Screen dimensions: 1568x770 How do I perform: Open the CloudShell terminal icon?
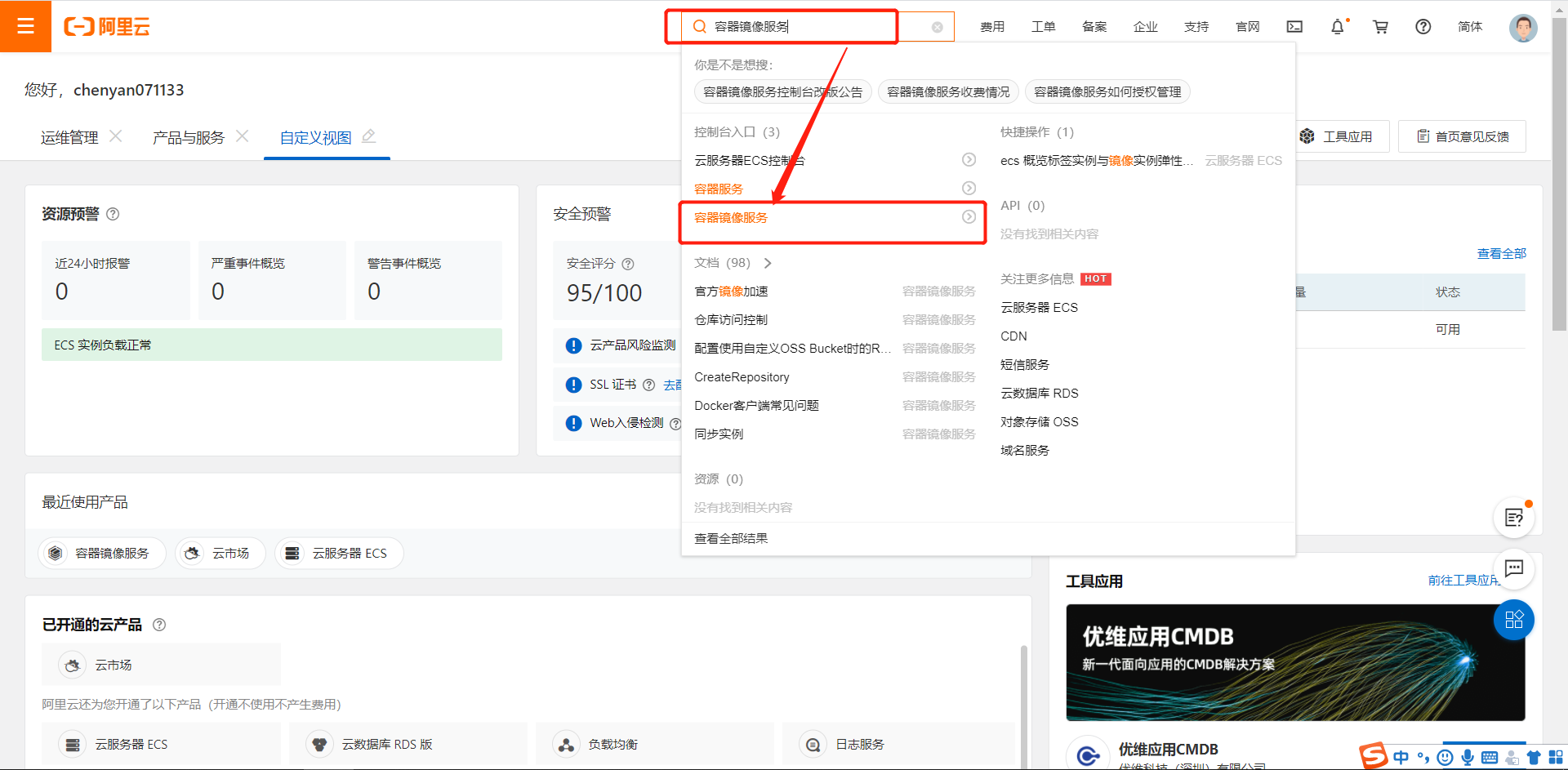[x=1294, y=26]
